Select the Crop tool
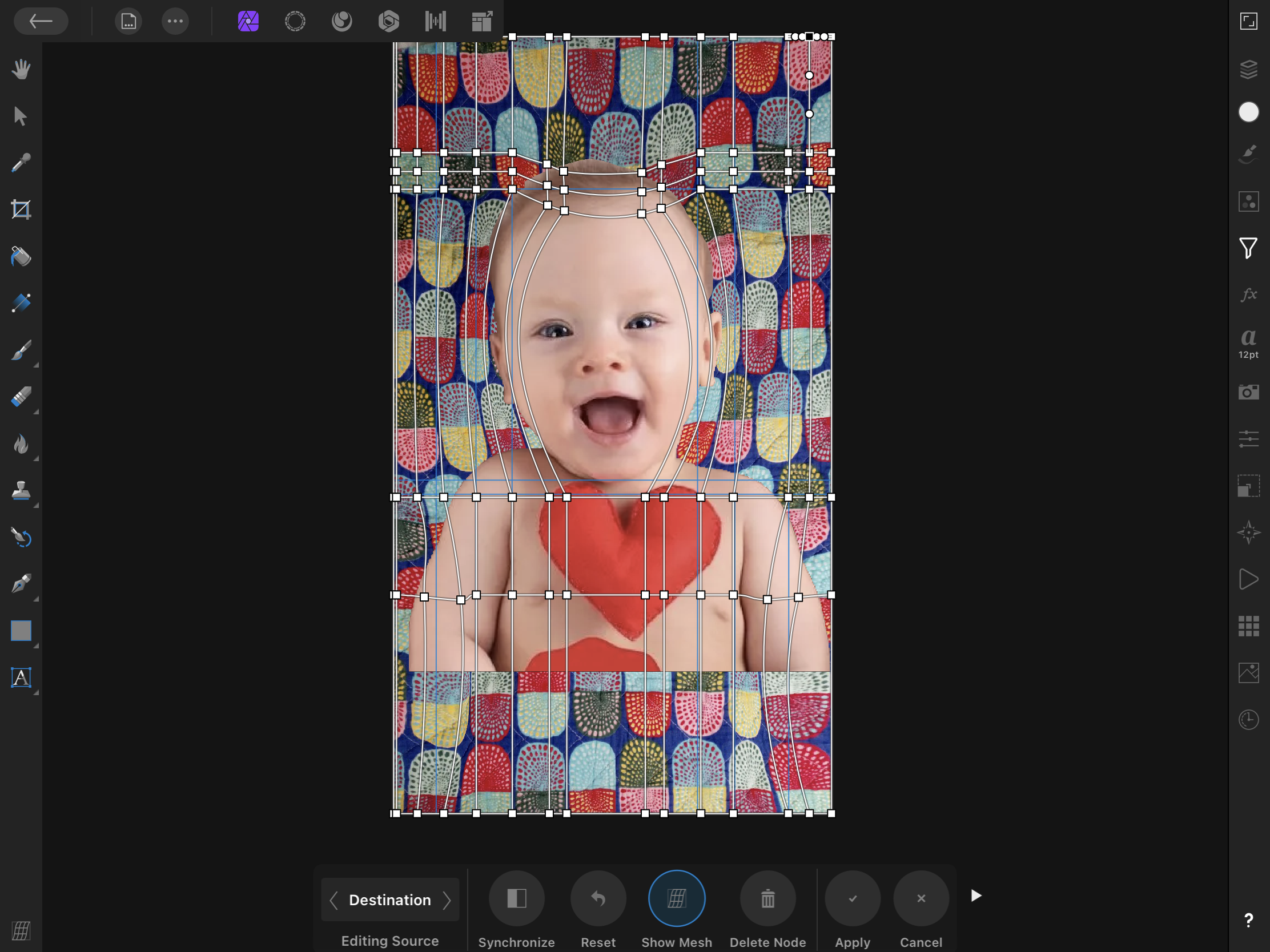The width and height of the screenshot is (1270, 952). click(21, 209)
